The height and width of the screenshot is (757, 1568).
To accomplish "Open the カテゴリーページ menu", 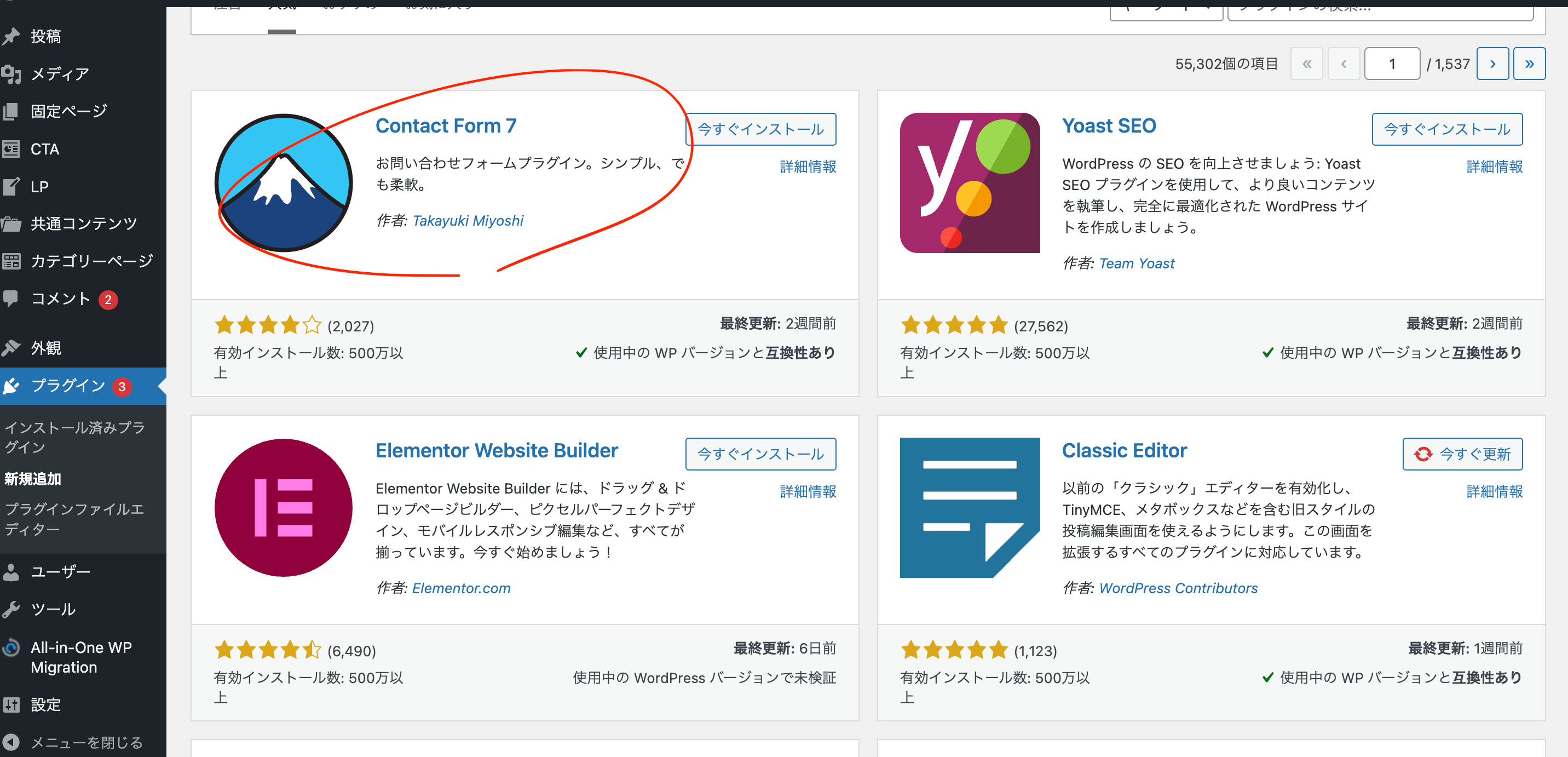I will coord(83,261).
